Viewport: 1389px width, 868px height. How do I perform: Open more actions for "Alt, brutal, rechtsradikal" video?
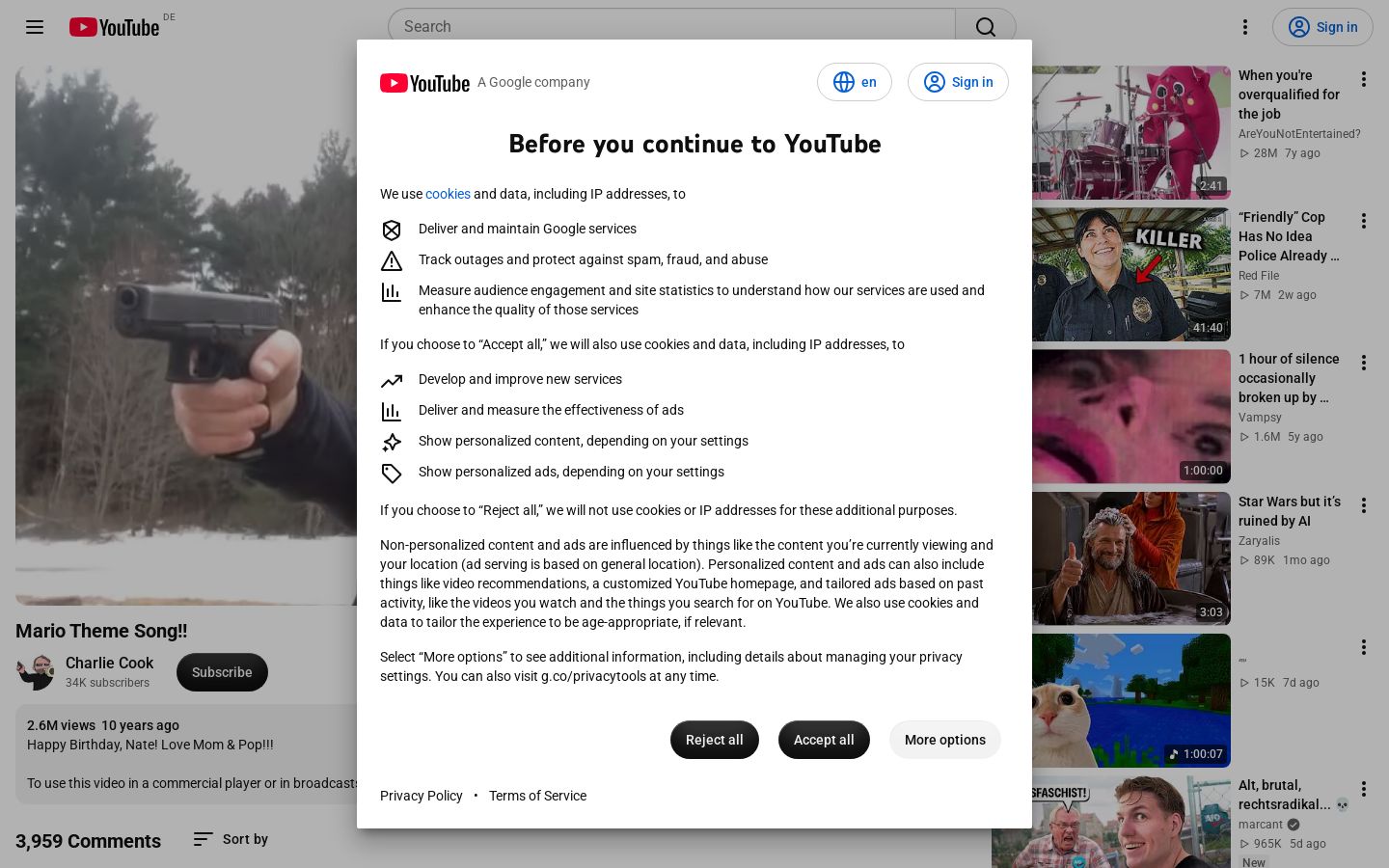[x=1364, y=789]
